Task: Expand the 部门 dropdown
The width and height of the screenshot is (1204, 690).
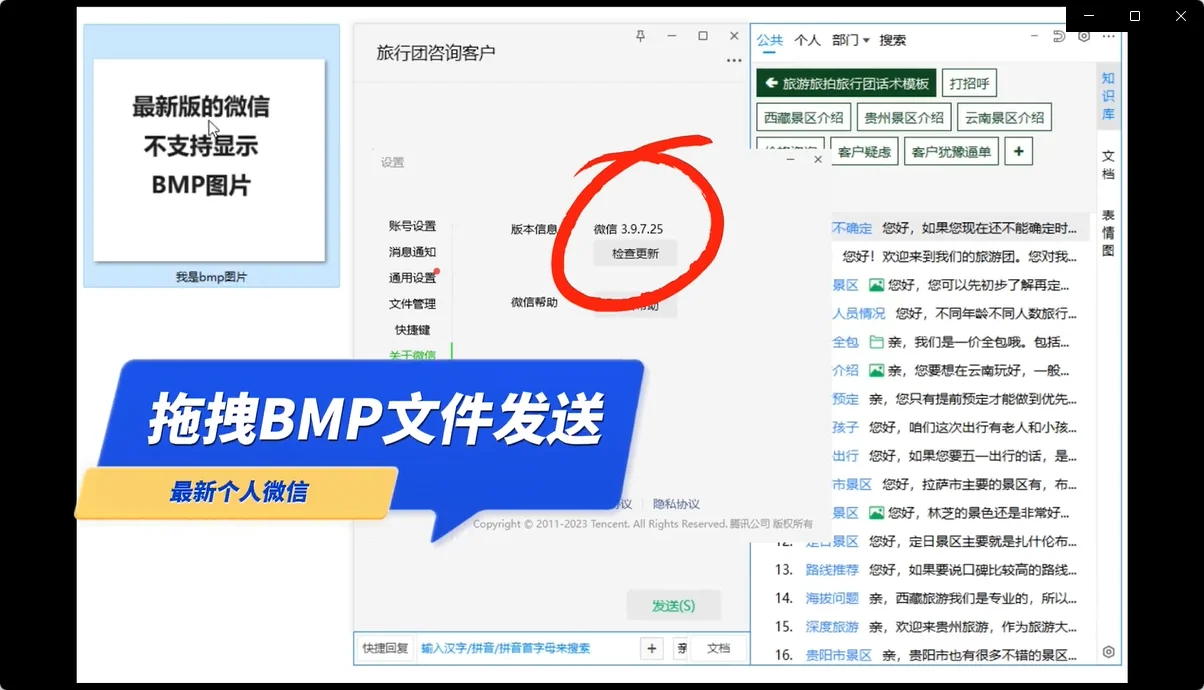Action: coord(851,40)
